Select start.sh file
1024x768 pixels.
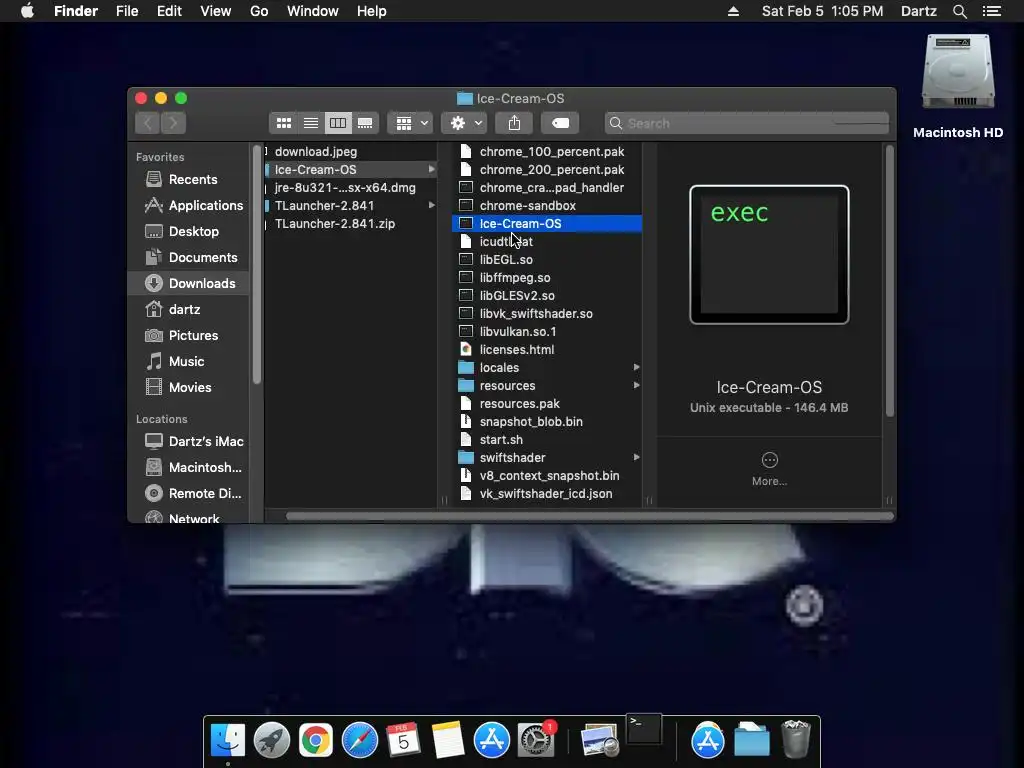coord(547,440)
